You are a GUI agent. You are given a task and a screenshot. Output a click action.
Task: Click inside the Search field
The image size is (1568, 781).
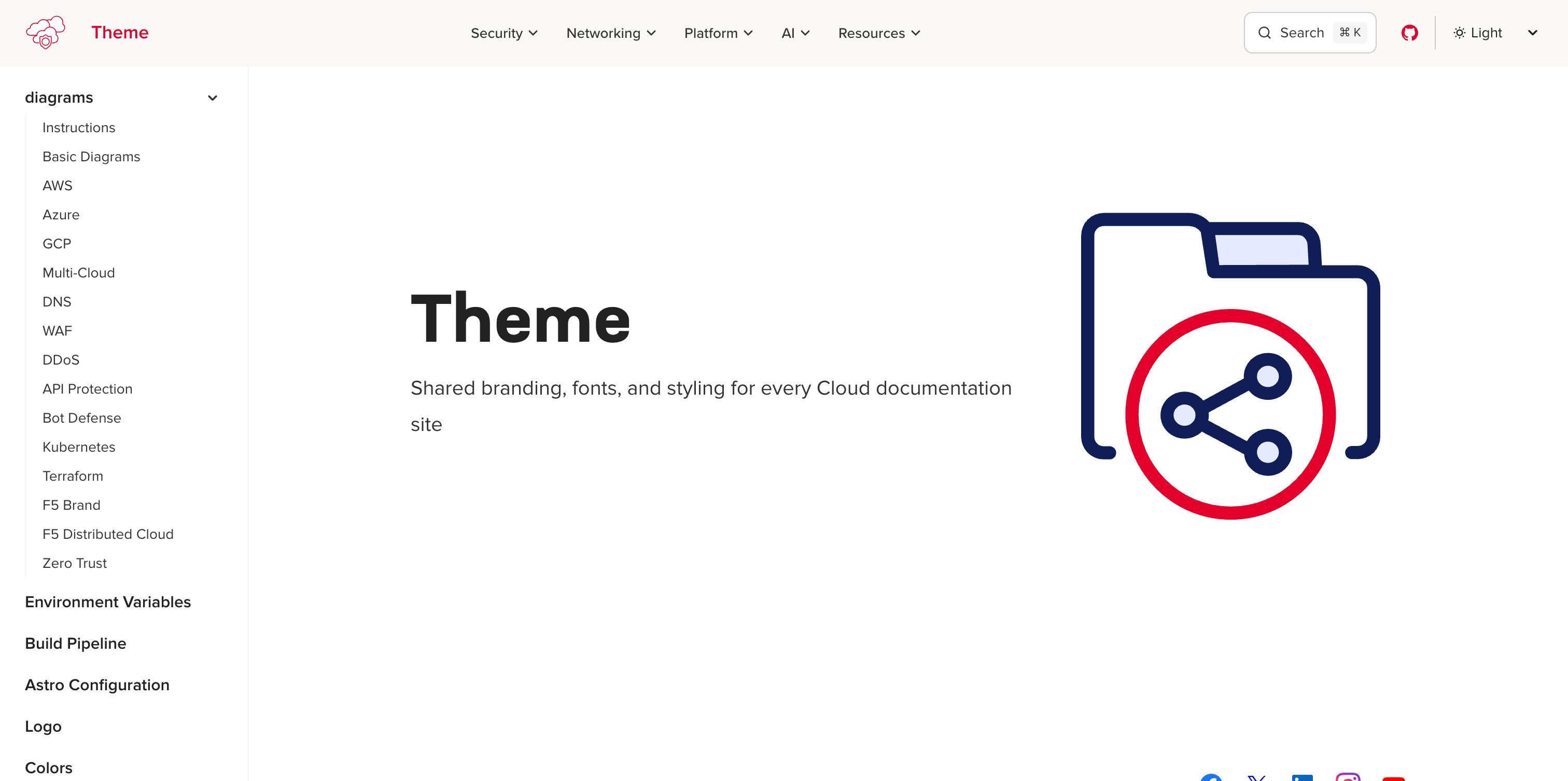tap(1309, 32)
